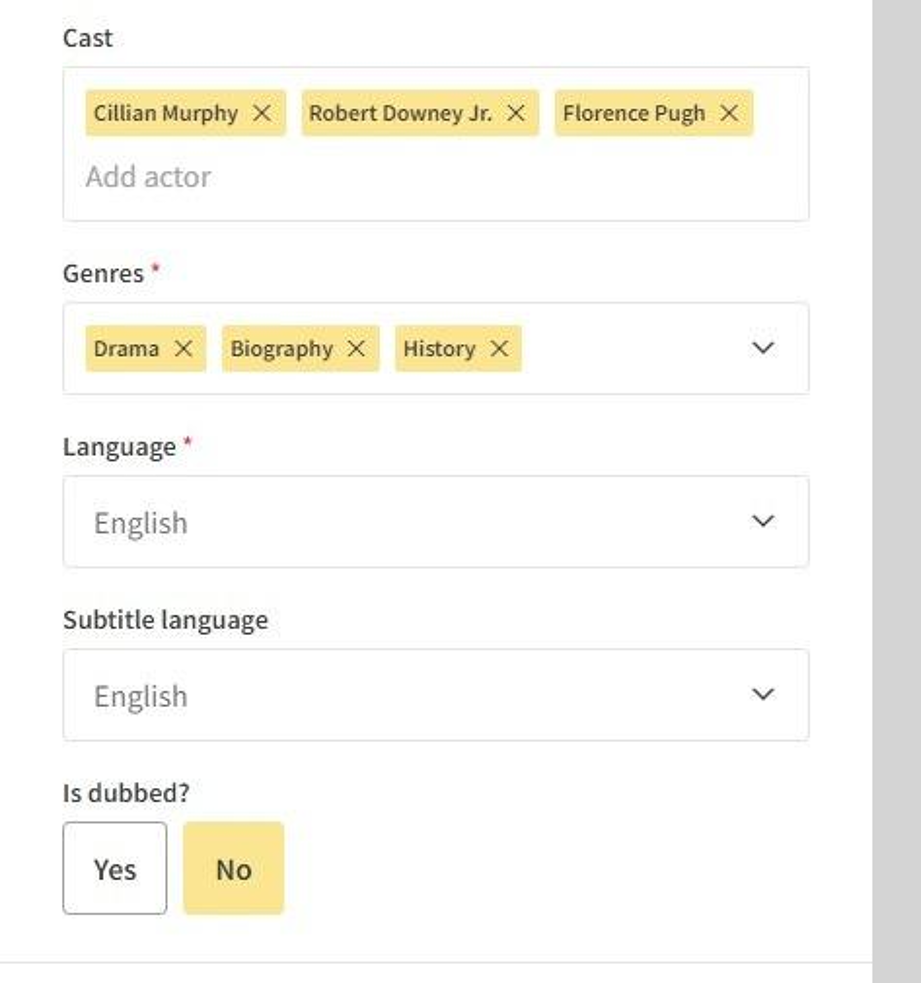This screenshot has width=921, height=983.
Task: Delete the Florence Pugh cast tag
Action: coord(730,113)
